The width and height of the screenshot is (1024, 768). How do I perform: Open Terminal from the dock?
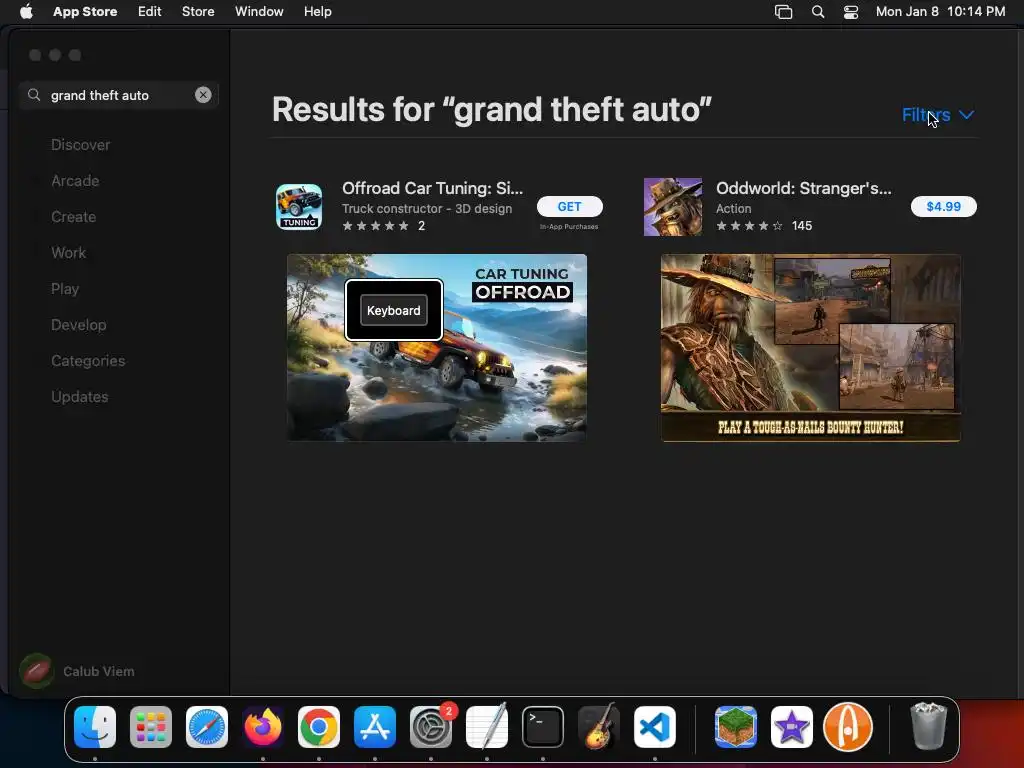[543, 727]
